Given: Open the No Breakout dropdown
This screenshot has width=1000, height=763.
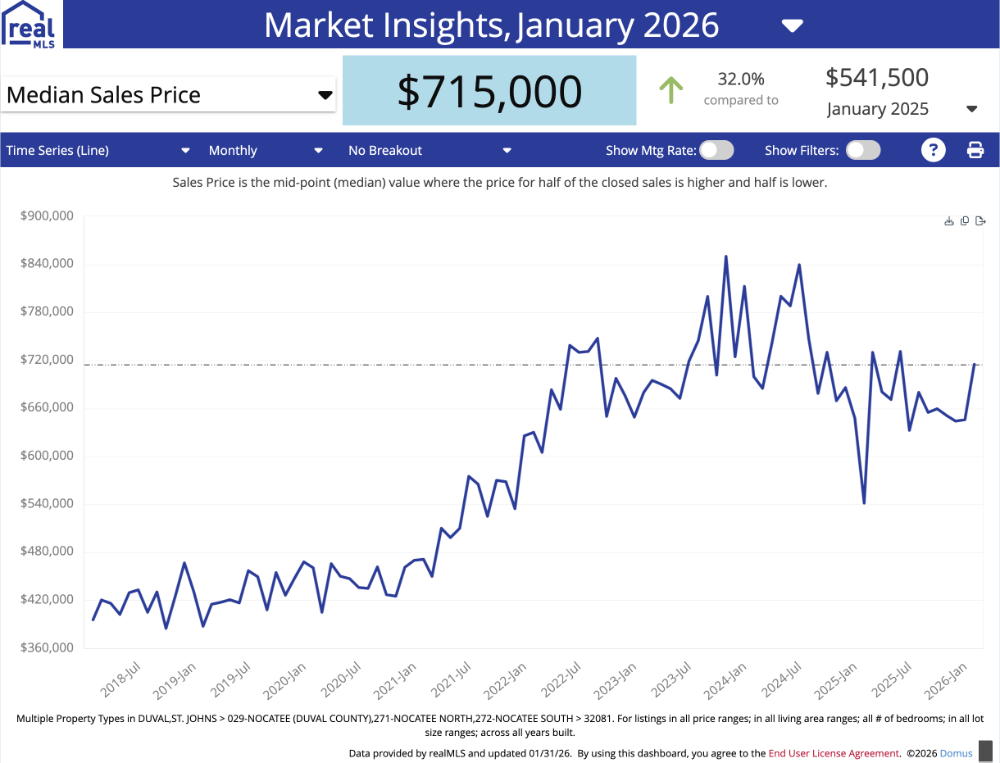Looking at the screenshot, I should (507, 149).
